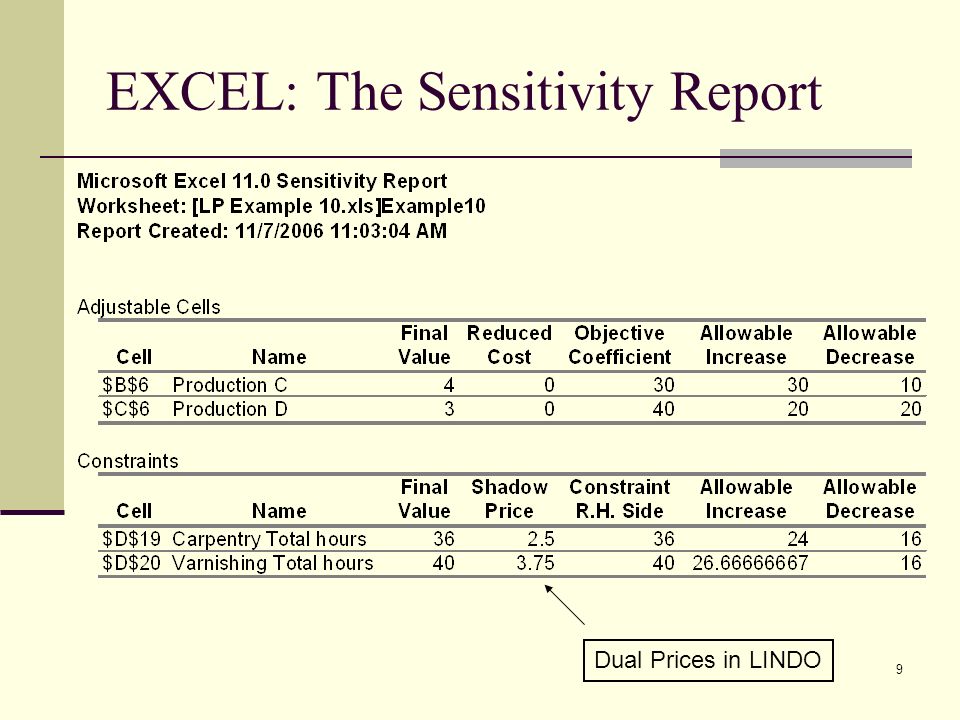The width and height of the screenshot is (960, 720).
Task: Select the Constraint R.H. Side column header
Action: [x=620, y=499]
